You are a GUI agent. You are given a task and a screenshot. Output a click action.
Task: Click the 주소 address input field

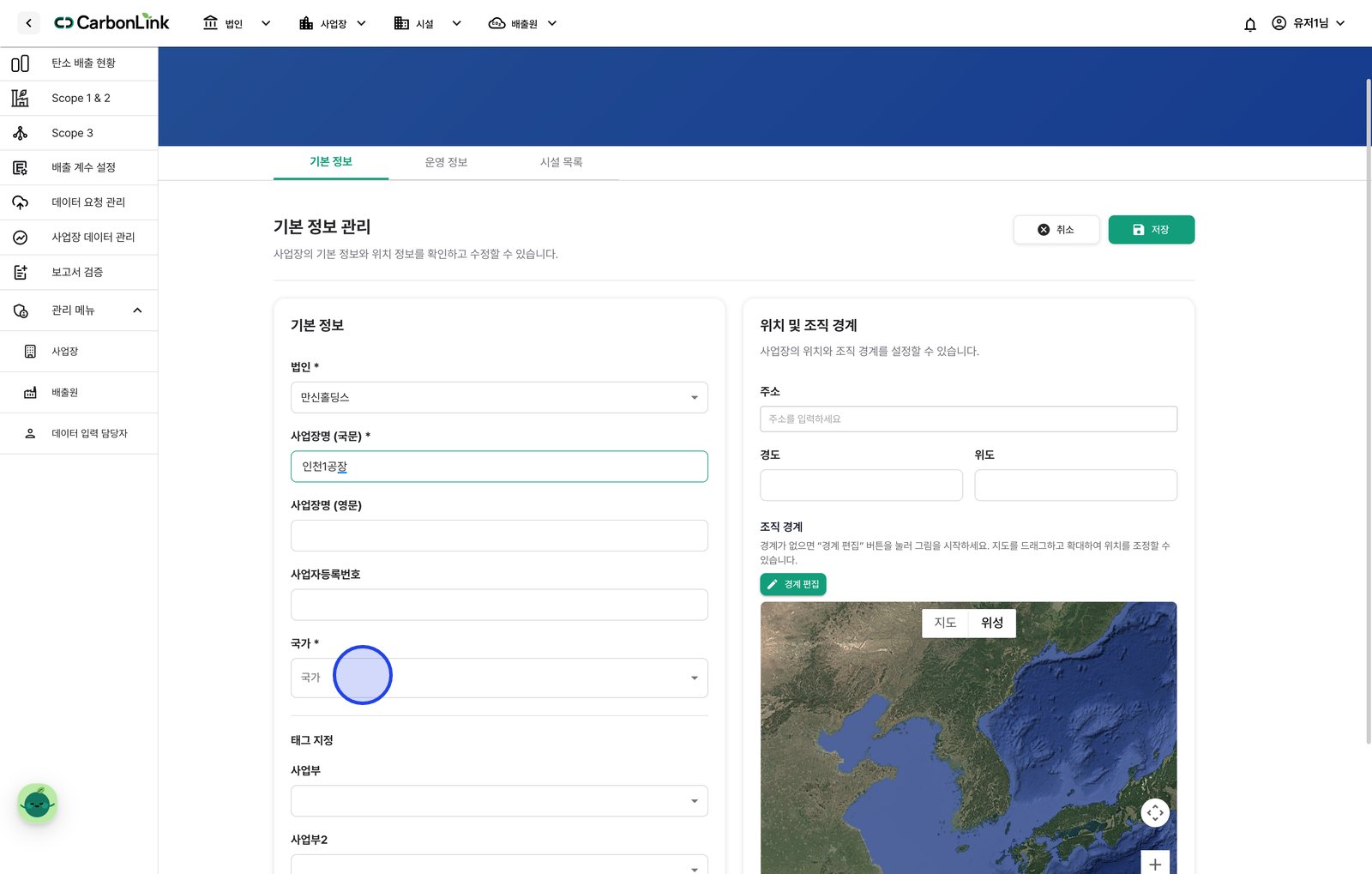coord(968,419)
